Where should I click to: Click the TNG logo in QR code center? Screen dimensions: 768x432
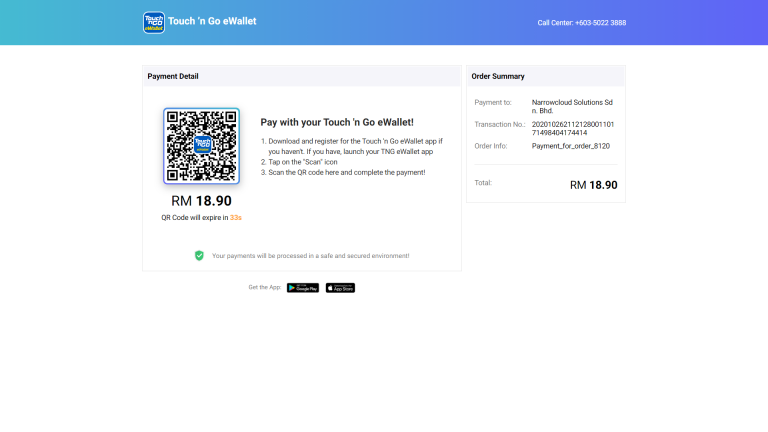pos(202,145)
